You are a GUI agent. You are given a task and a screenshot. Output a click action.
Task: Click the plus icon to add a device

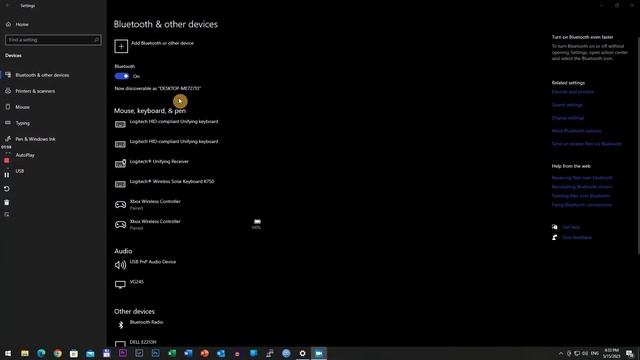coord(121,46)
